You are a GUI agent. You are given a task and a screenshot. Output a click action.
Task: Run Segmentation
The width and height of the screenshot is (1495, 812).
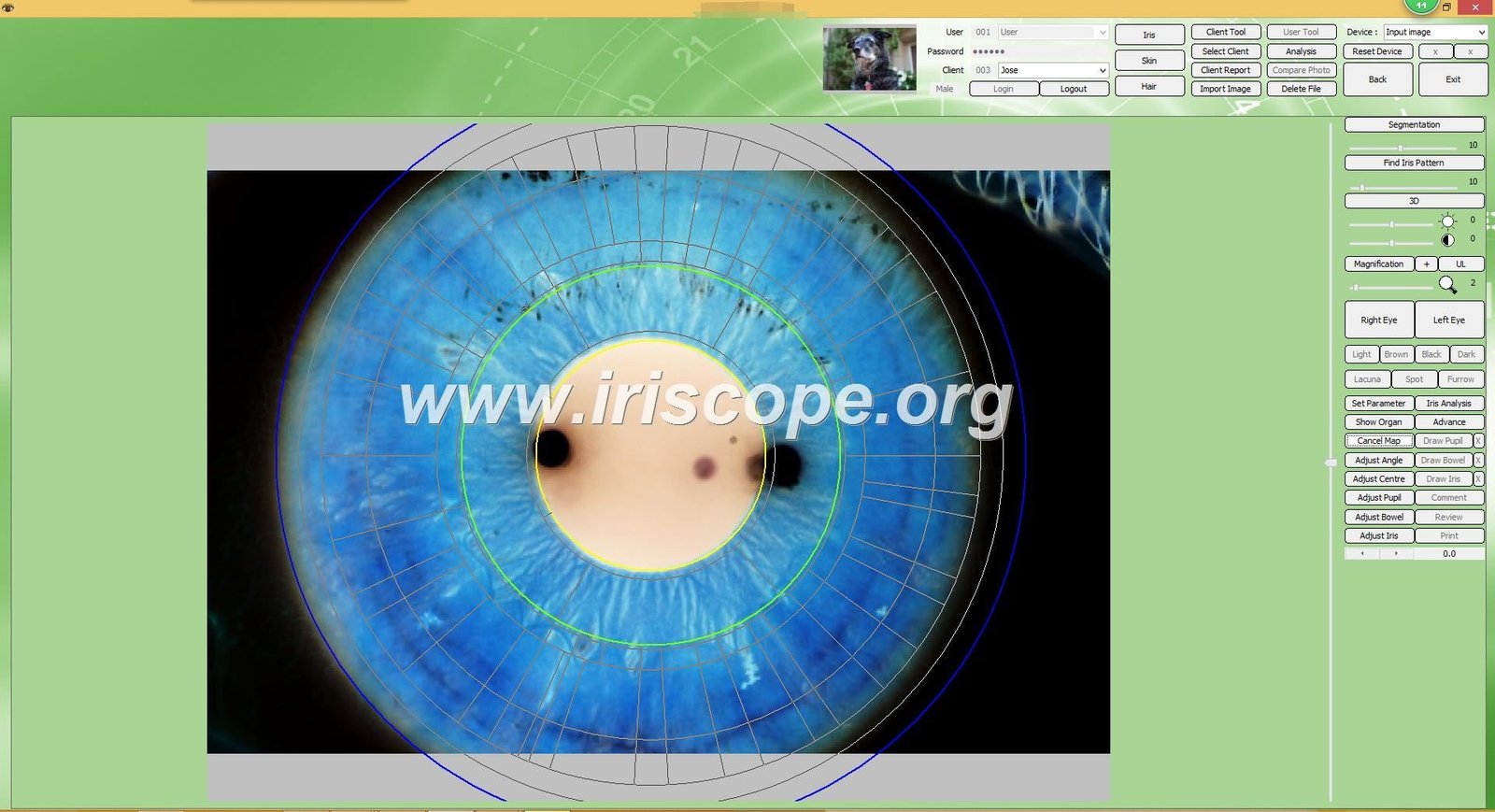click(x=1414, y=124)
